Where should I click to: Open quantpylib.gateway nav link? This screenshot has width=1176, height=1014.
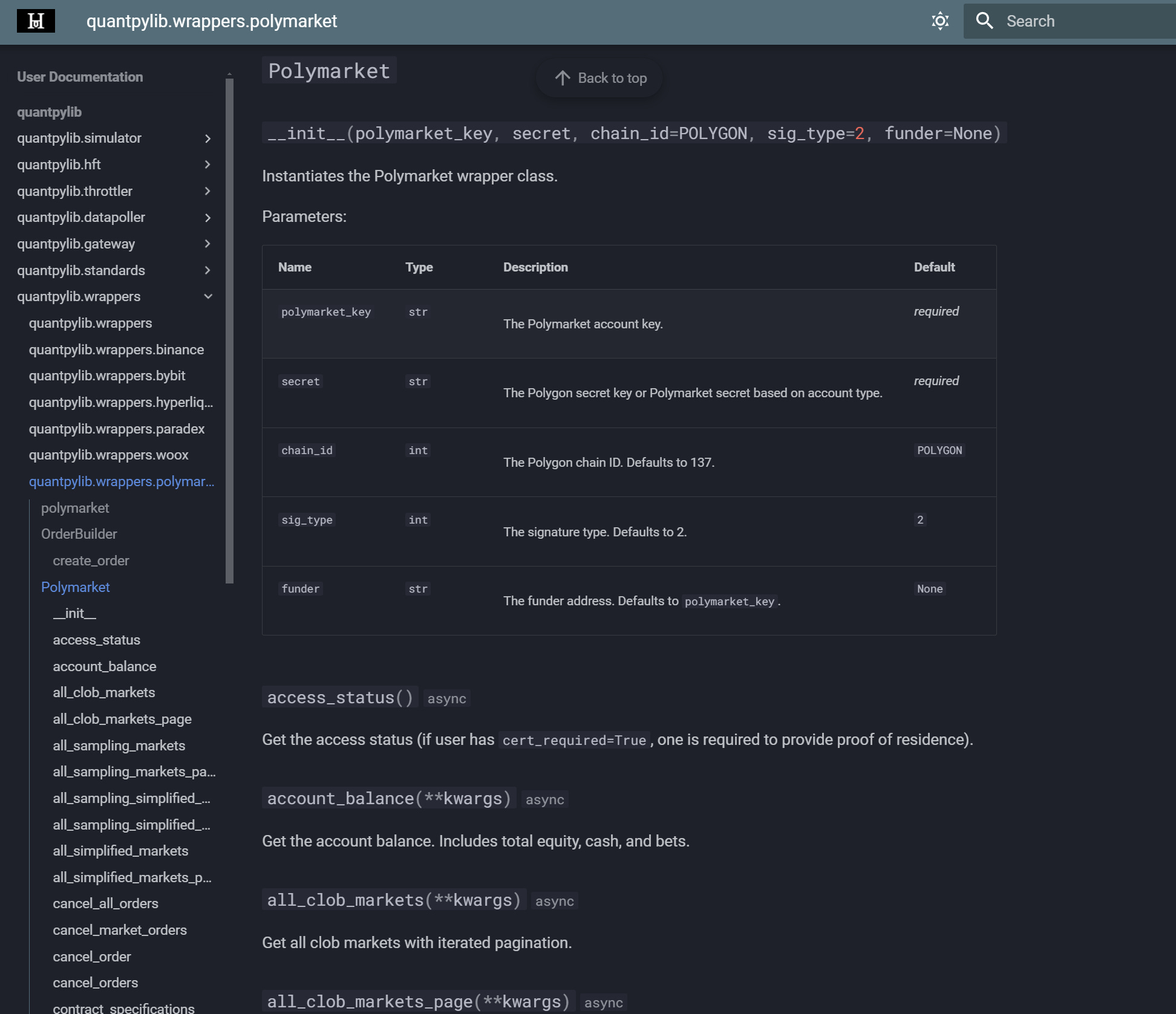click(76, 244)
